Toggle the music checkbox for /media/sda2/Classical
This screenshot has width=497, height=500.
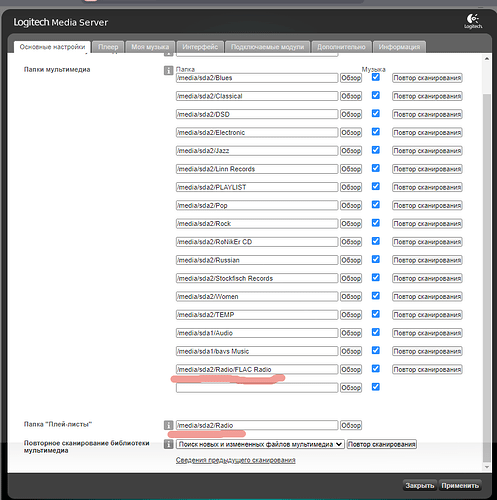click(x=376, y=95)
